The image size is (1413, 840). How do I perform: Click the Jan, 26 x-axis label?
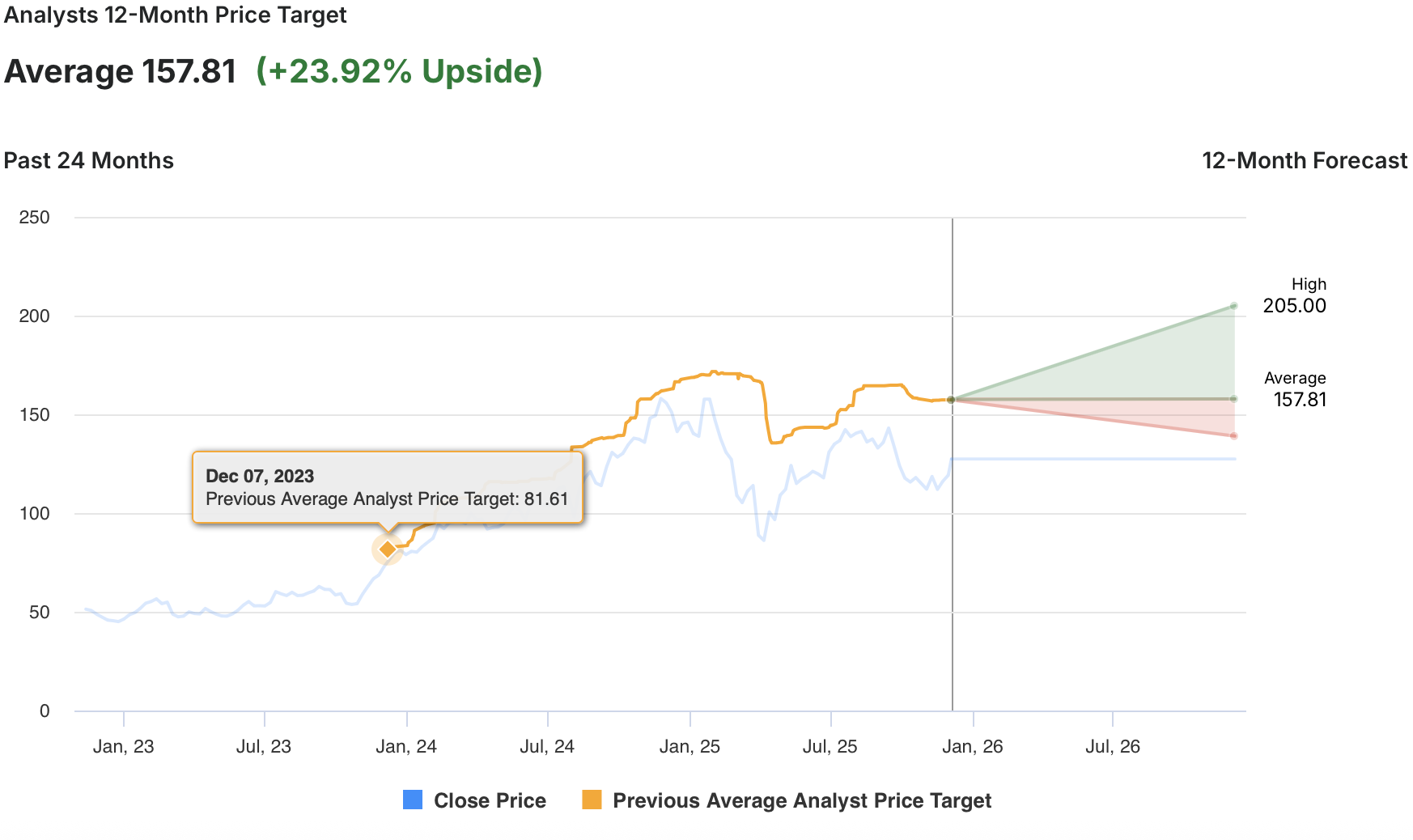coord(972,746)
